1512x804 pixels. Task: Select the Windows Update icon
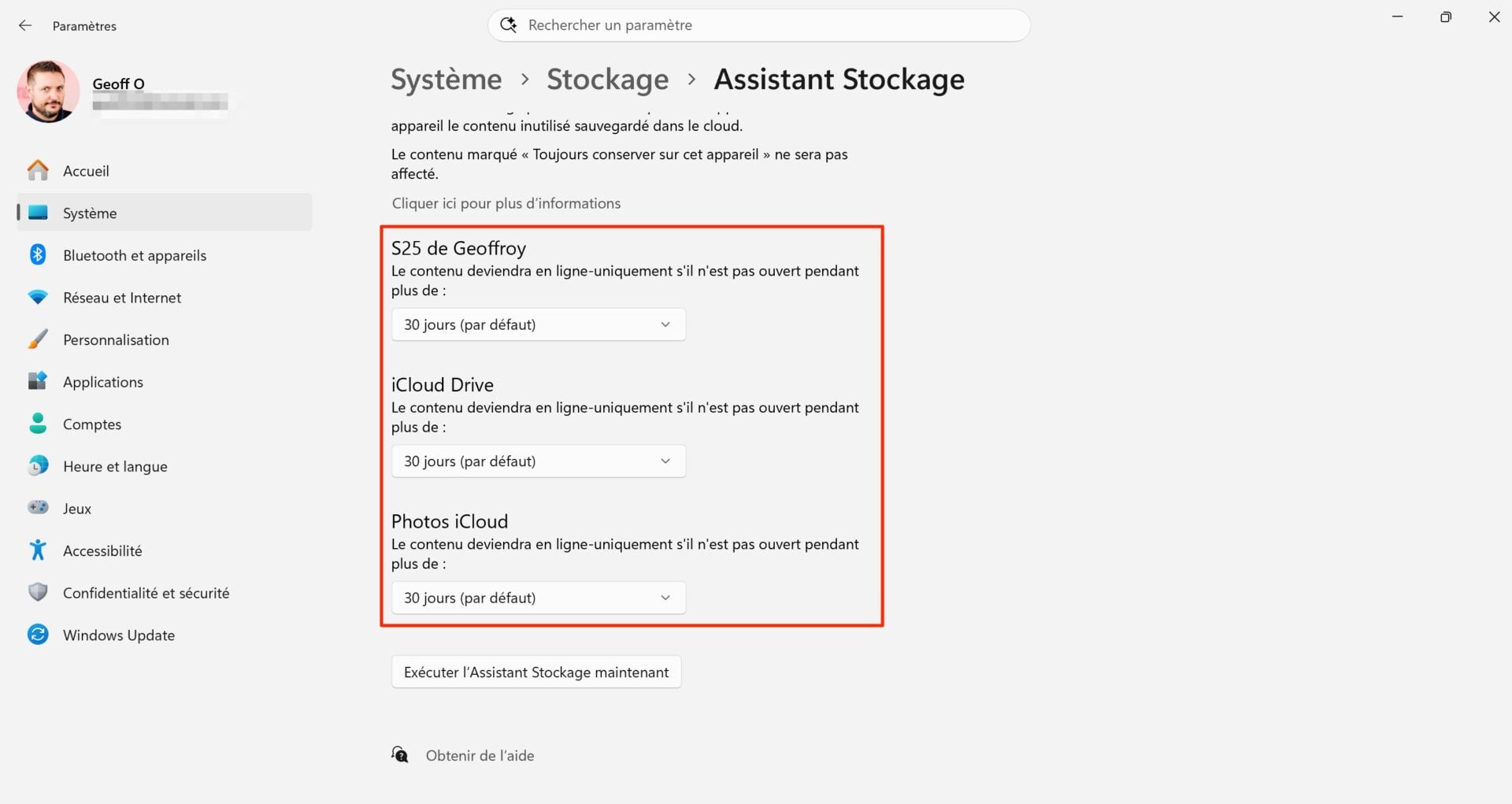pyautogui.click(x=37, y=634)
